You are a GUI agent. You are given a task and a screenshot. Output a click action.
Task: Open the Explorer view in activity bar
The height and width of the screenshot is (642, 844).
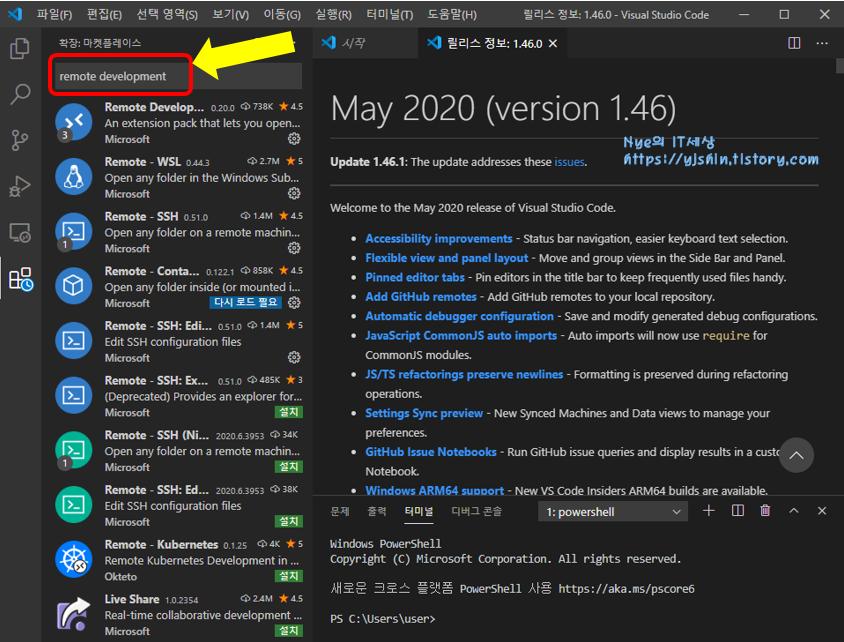pos(20,48)
